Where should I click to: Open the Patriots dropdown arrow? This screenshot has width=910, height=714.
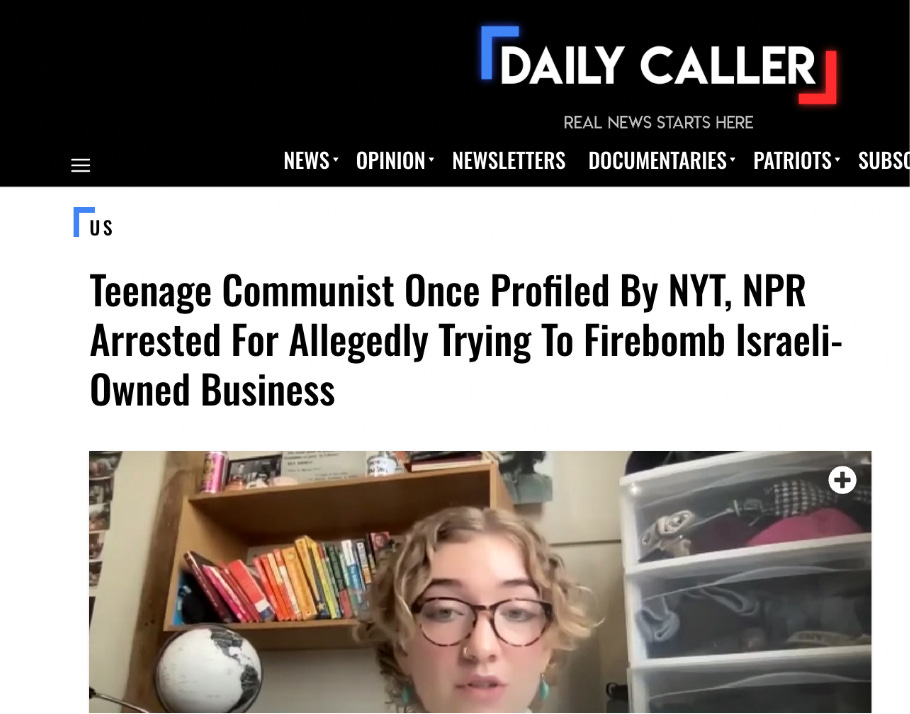click(837, 158)
